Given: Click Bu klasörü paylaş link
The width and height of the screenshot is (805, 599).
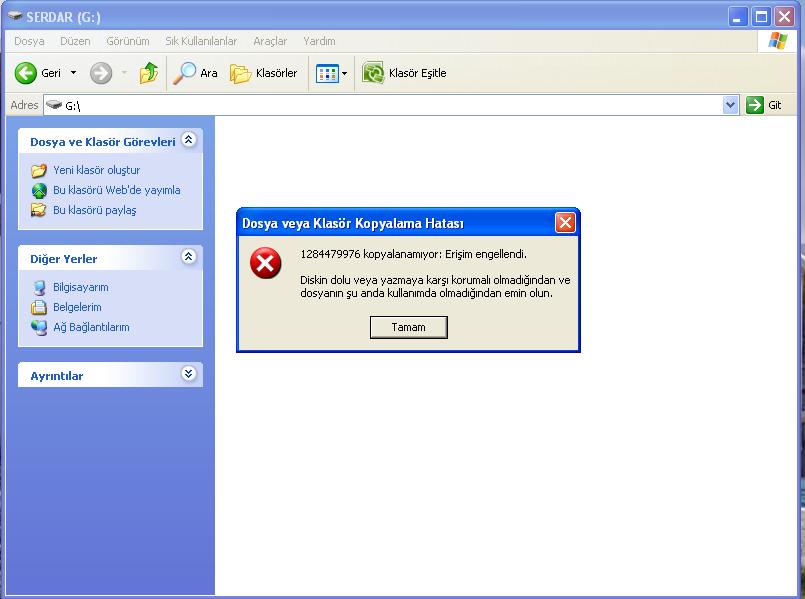Looking at the screenshot, I should tap(94, 210).
